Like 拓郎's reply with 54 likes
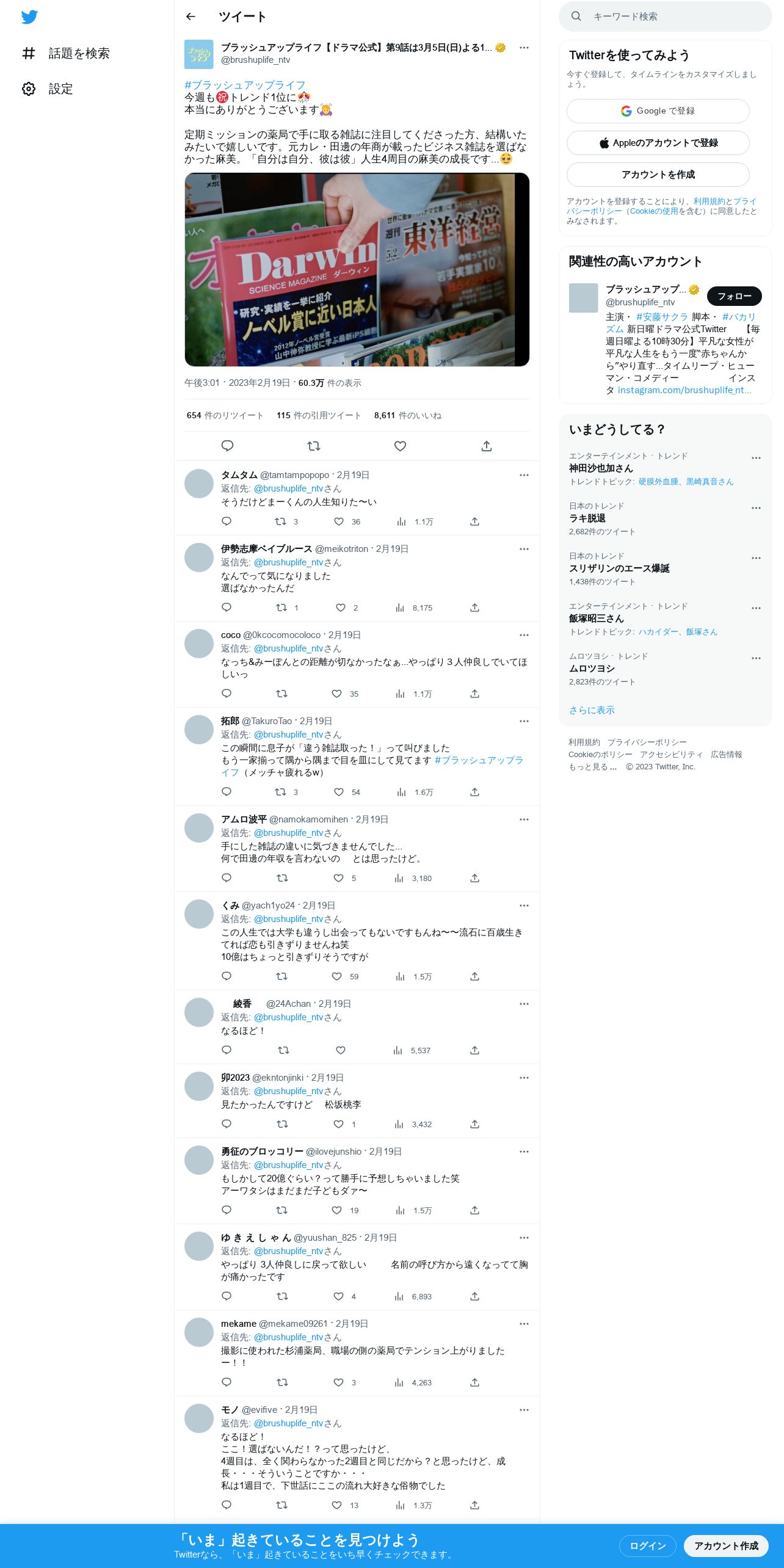This screenshot has width=784, height=1568. [x=339, y=792]
